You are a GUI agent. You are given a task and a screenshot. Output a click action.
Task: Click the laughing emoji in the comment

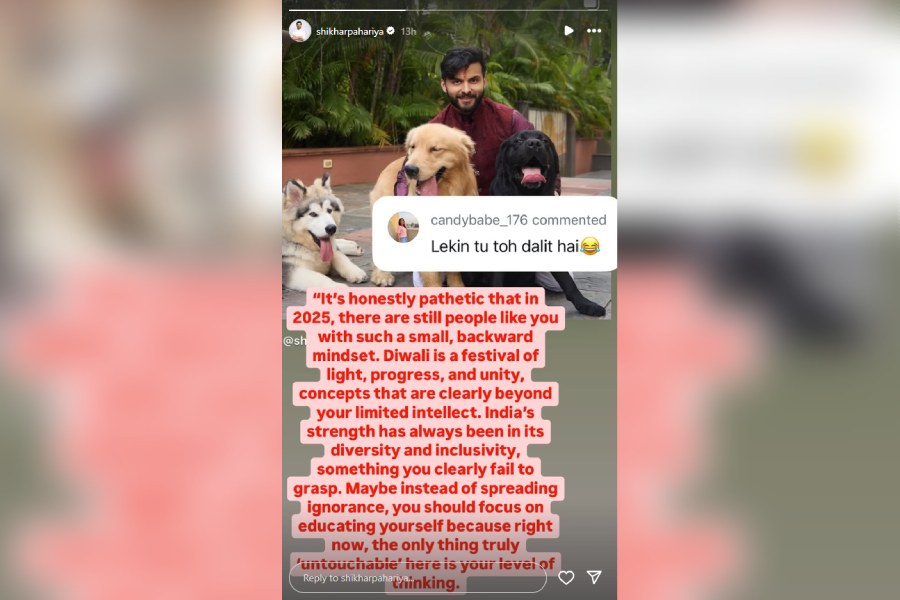[x=589, y=246]
